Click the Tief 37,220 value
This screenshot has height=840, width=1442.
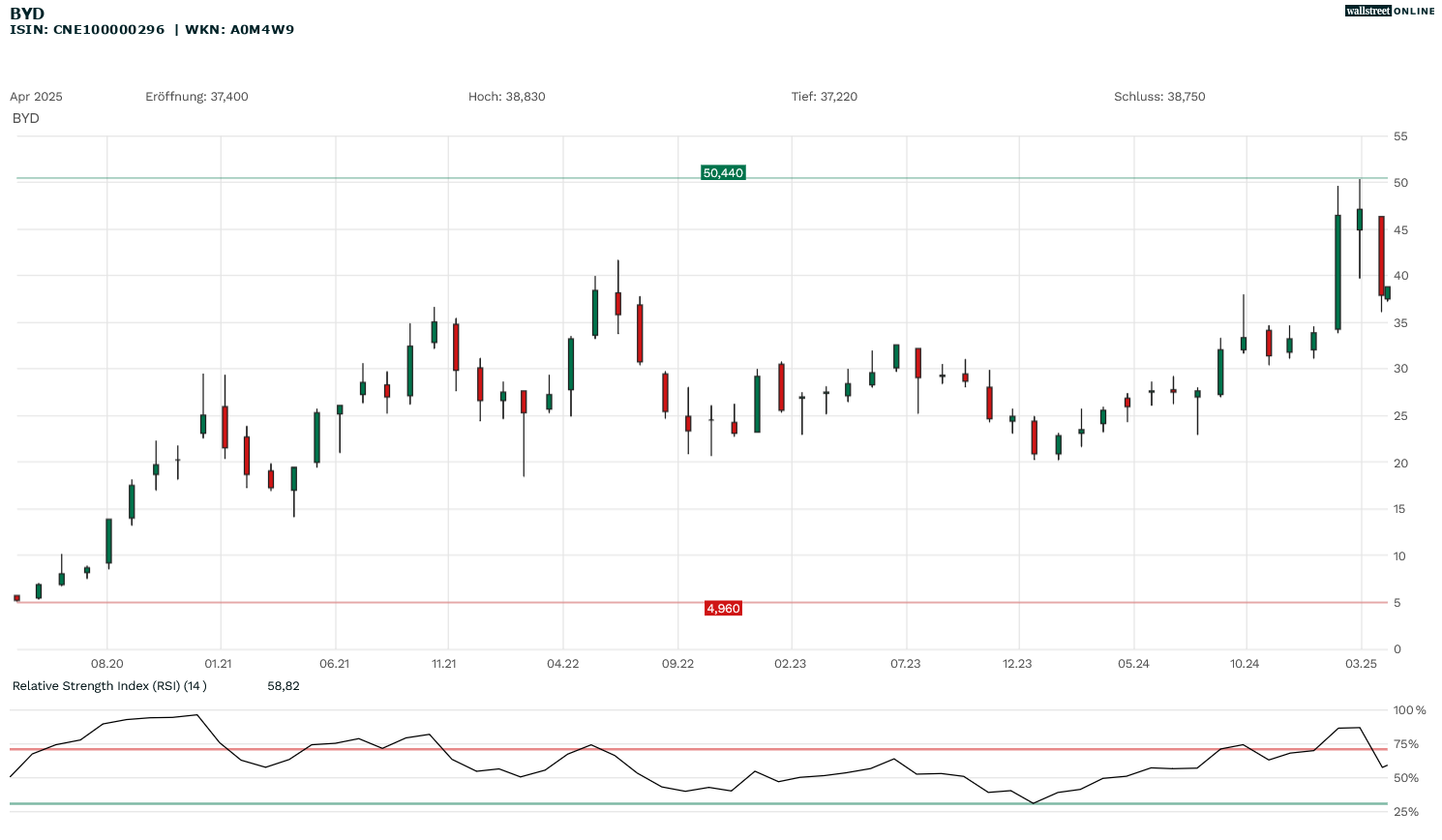(x=824, y=97)
